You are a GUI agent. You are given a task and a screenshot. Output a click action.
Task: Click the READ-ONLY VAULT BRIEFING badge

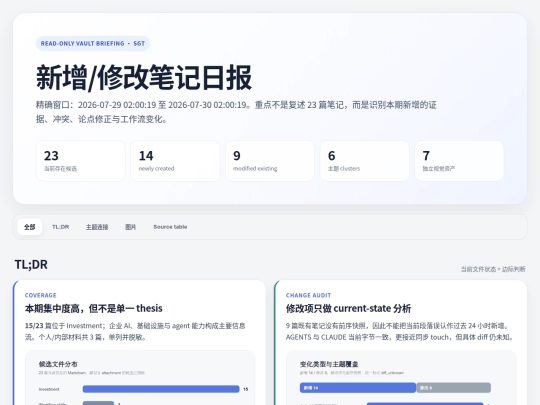[93, 43]
